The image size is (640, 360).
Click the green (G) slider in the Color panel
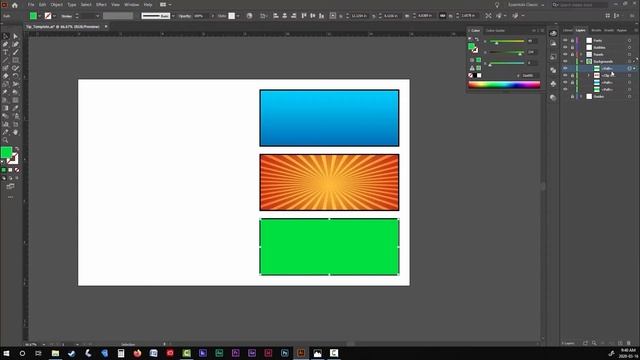pyautogui.click(x=507, y=52)
